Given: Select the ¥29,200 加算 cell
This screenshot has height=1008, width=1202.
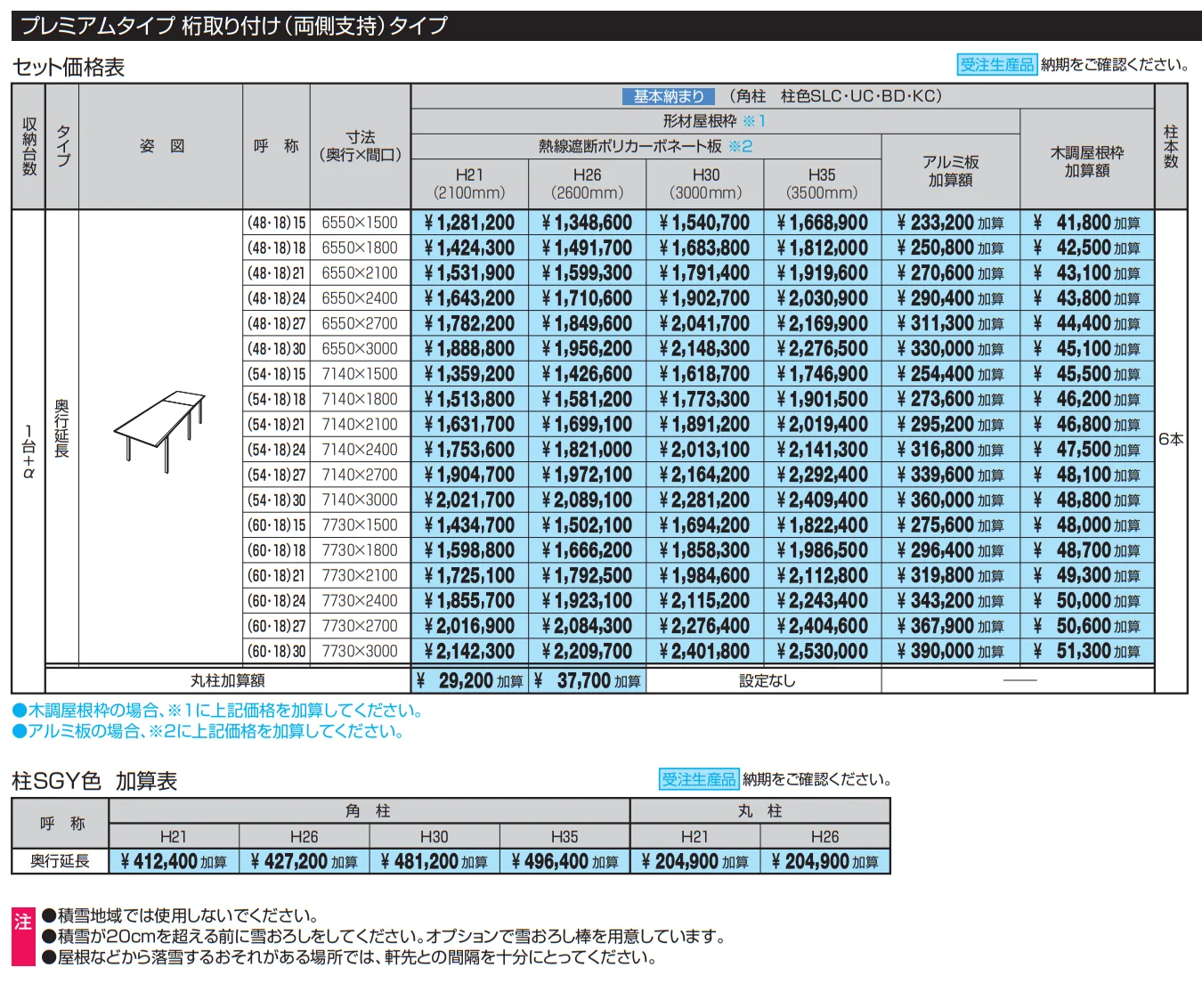Looking at the screenshot, I should [469, 681].
